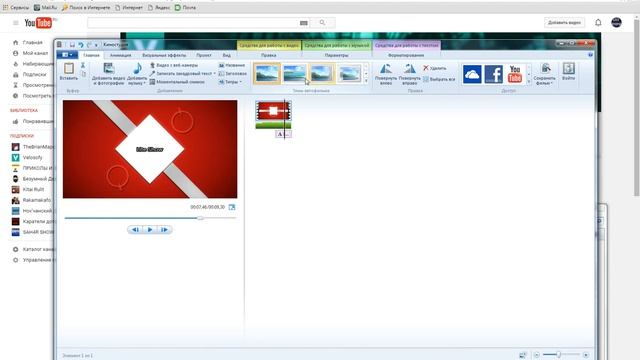Image resolution: width=640 pixels, height=360 pixels.
Task: Click the Paste (Вставить) clipboard icon
Action: click(x=69, y=69)
